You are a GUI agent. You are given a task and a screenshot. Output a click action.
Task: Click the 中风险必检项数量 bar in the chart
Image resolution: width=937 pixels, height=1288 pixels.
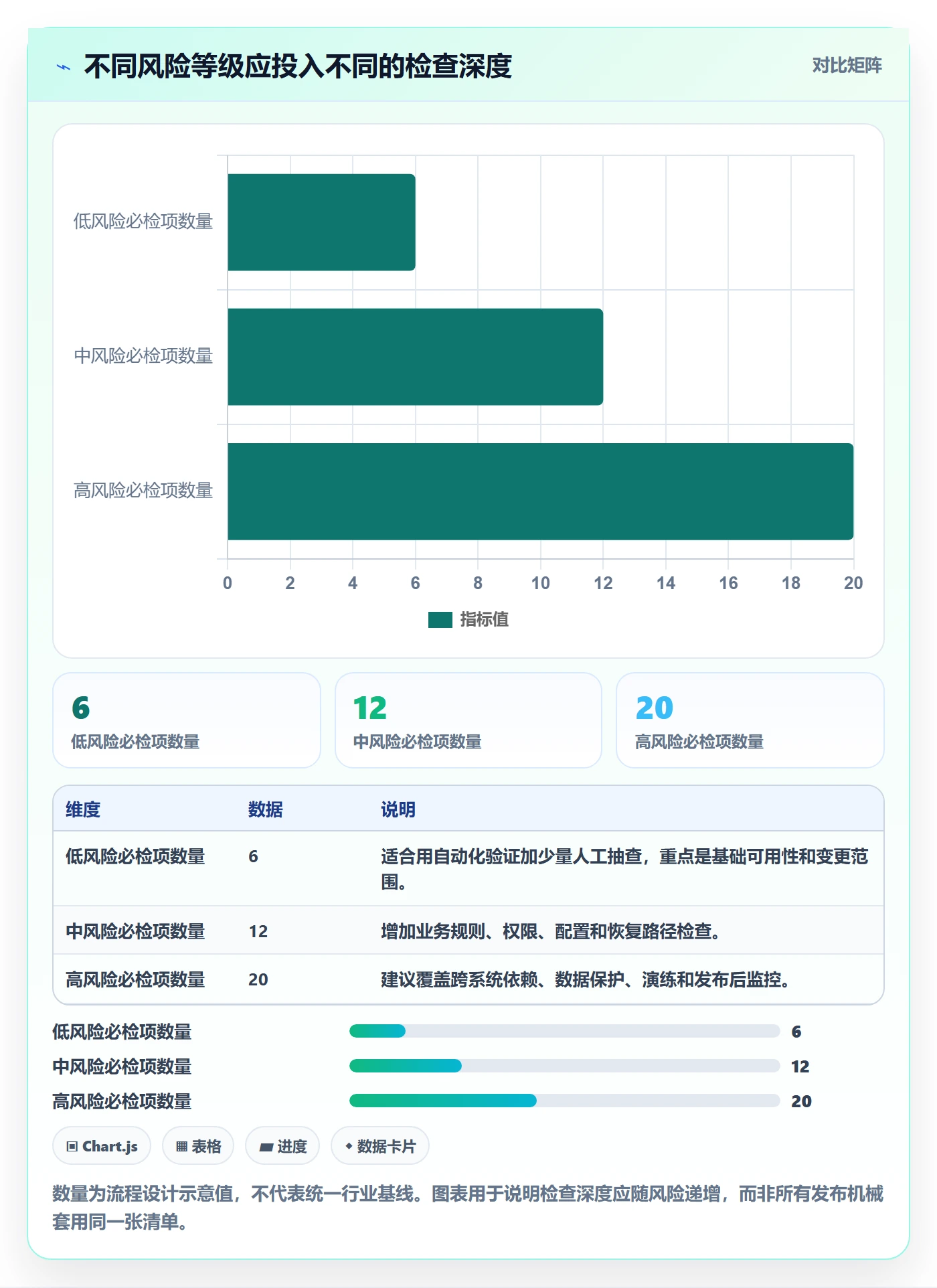pyautogui.click(x=415, y=357)
